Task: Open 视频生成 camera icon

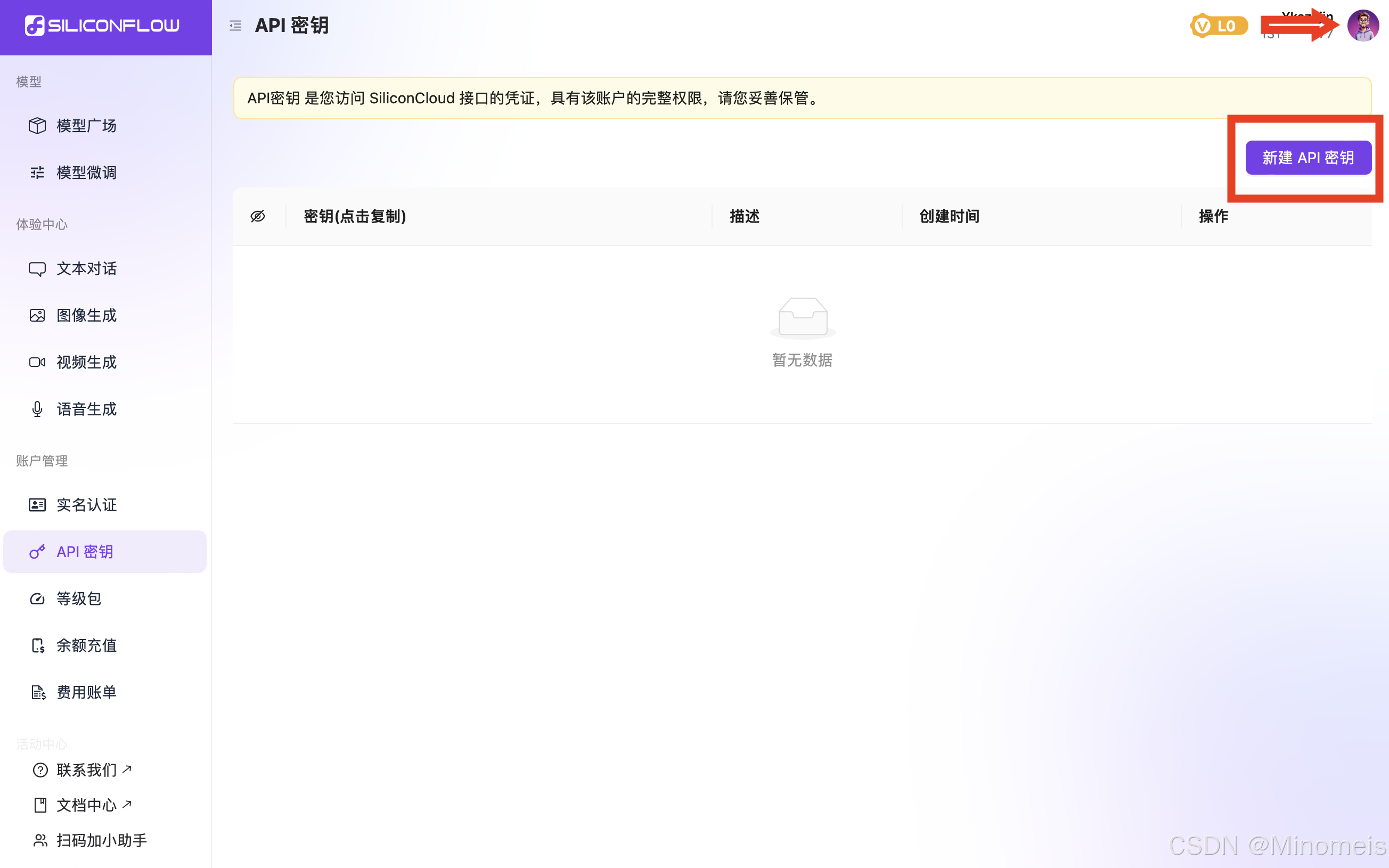Action: click(37, 362)
